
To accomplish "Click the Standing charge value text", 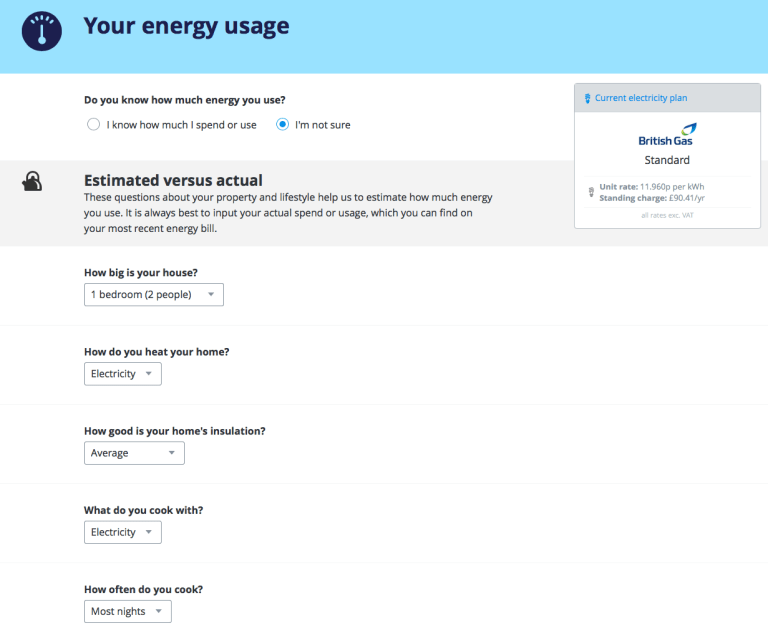I will click(x=652, y=198).
